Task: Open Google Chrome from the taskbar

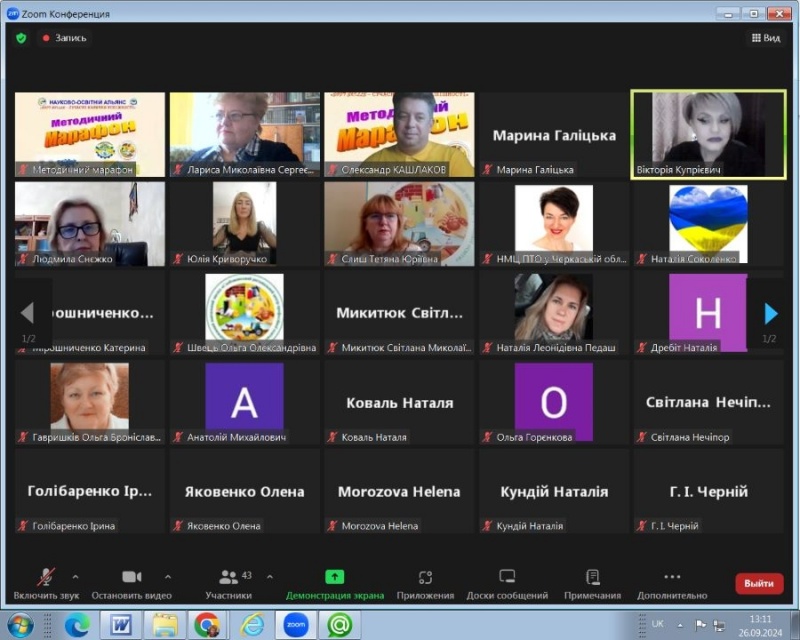Action: tap(207, 625)
